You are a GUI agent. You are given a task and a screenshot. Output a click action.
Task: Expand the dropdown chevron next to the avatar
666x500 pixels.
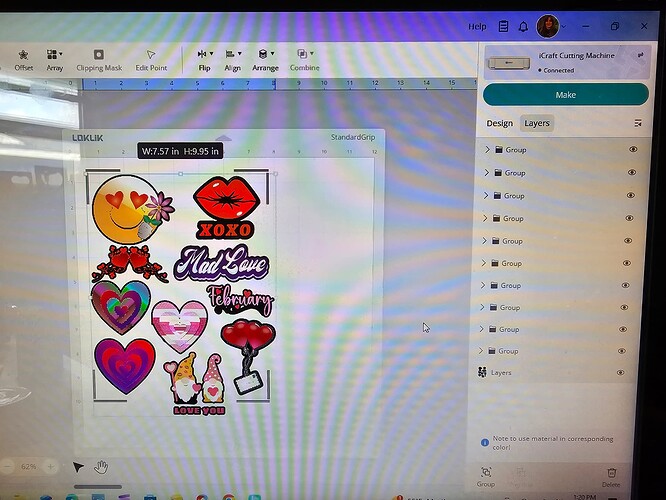(564, 26)
